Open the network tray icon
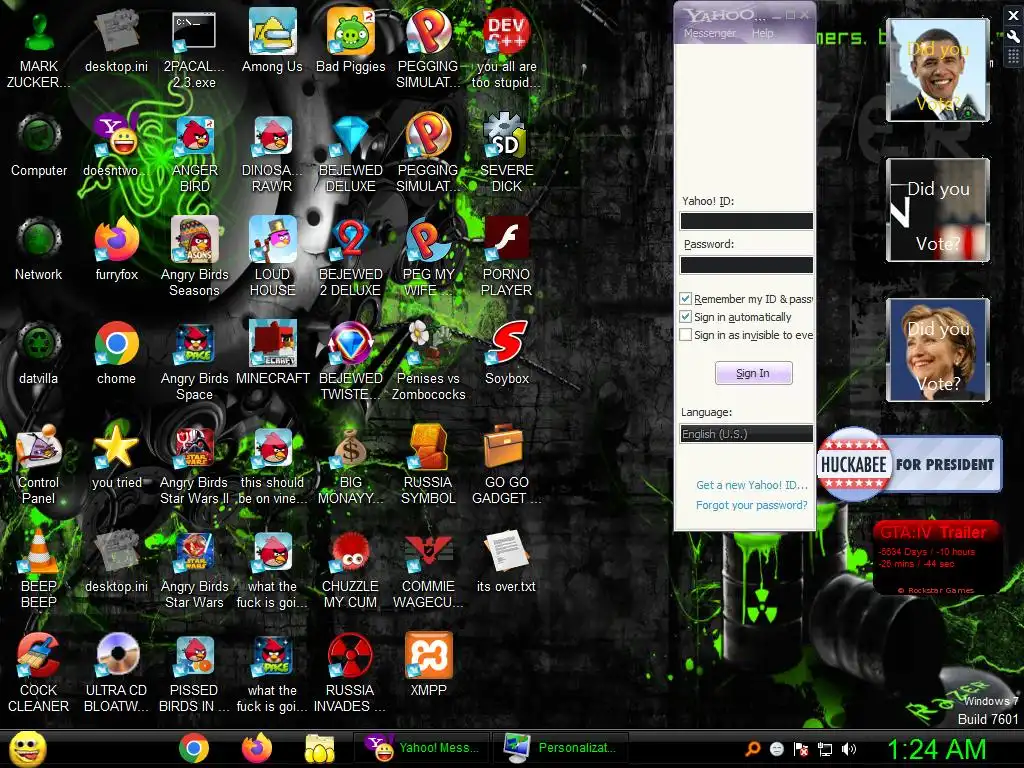Image resolution: width=1024 pixels, height=768 pixels. (825, 749)
